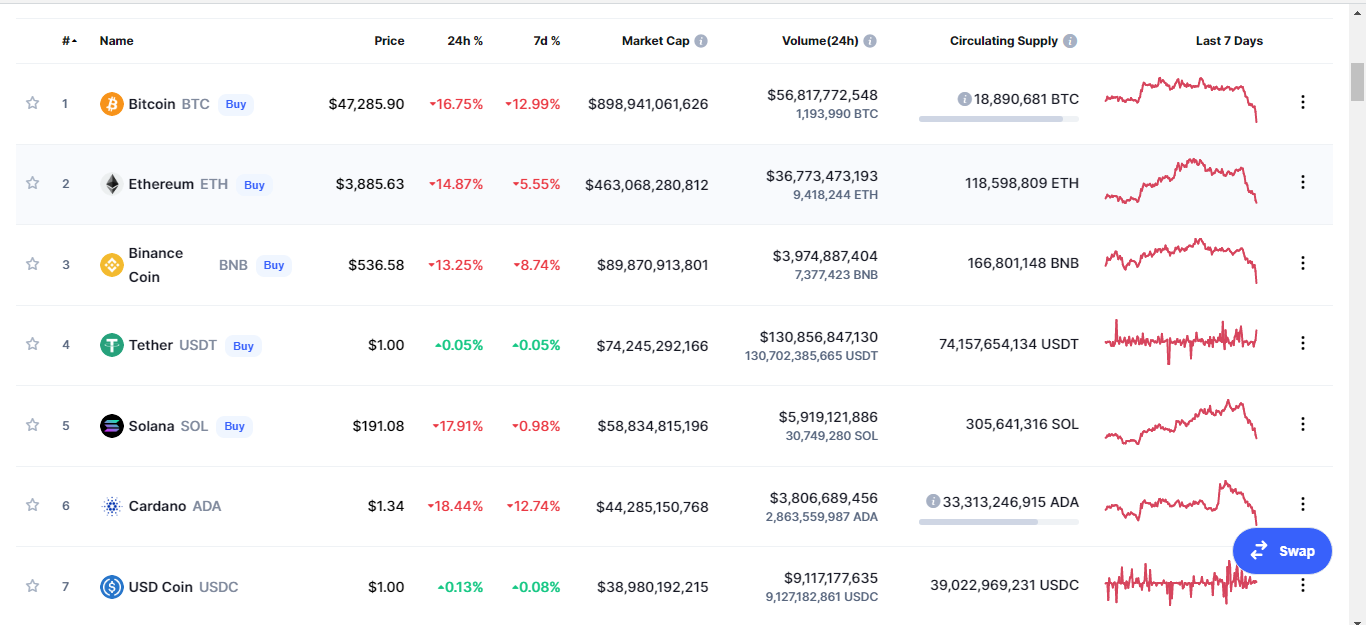Sort by the # rank column
This screenshot has width=1366, height=625.
(69, 41)
